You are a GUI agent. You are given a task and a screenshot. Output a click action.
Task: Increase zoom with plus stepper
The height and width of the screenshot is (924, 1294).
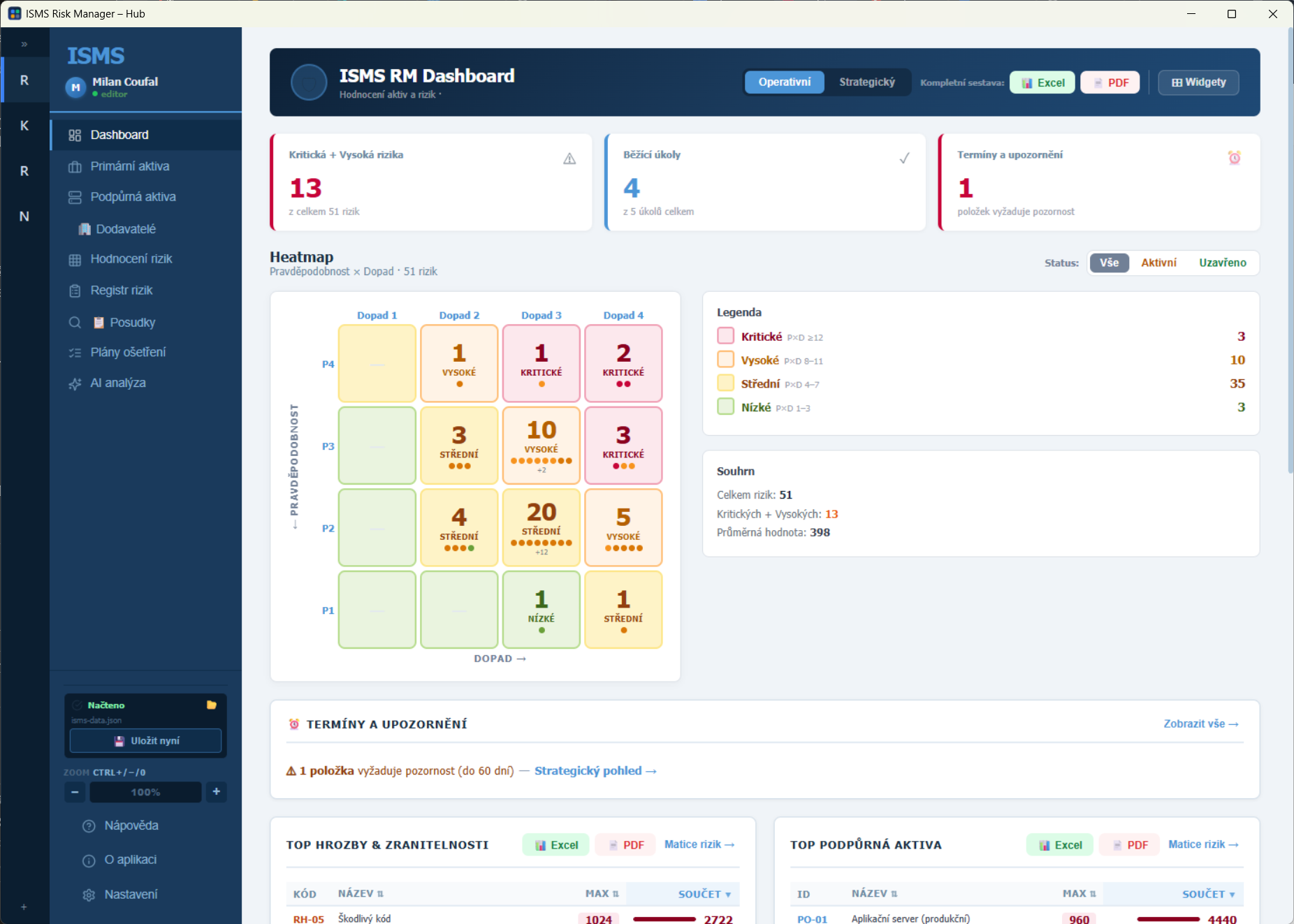pyautogui.click(x=216, y=792)
